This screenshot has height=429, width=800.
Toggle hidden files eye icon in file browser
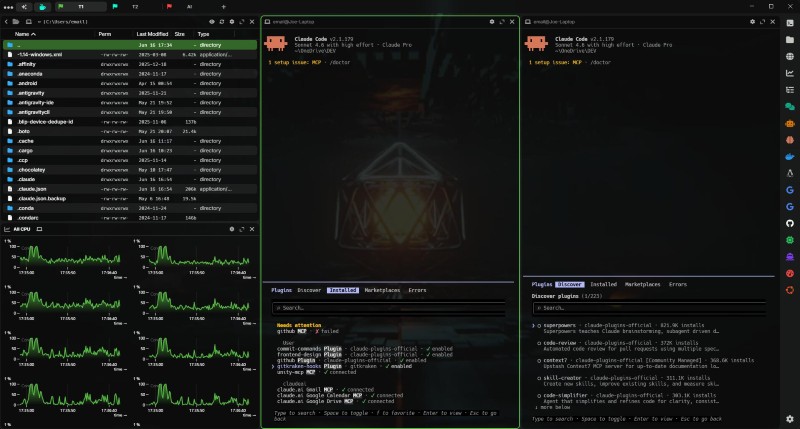(212, 22)
